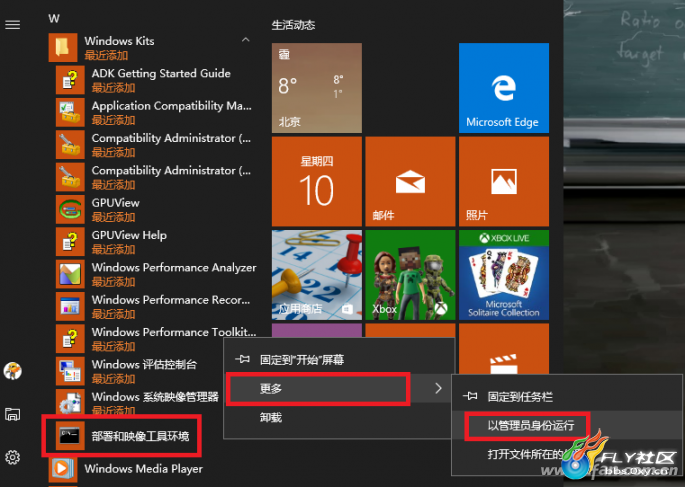The image size is (685, 487).
Task: Launch Windows Performance Recorder icon
Action: (x=70, y=306)
